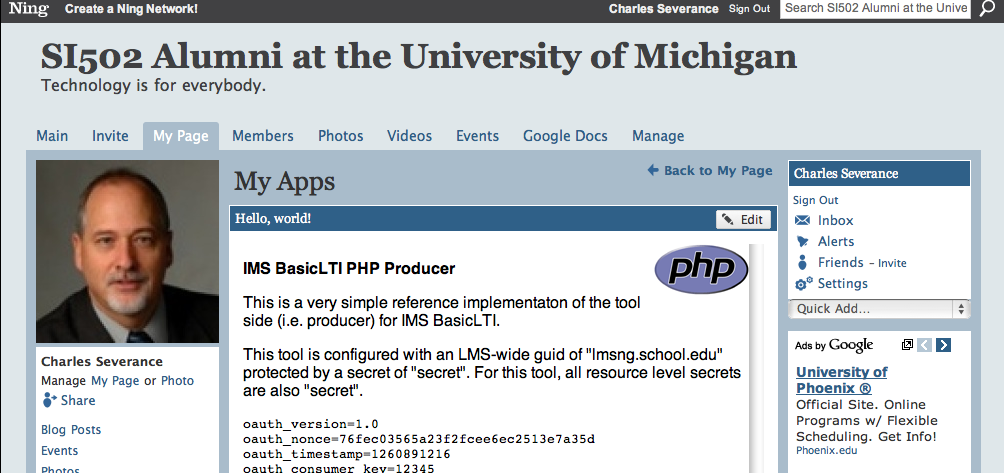This screenshot has width=1004, height=473.
Task: Open the Blog Posts link
Action: [x=71, y=429]
